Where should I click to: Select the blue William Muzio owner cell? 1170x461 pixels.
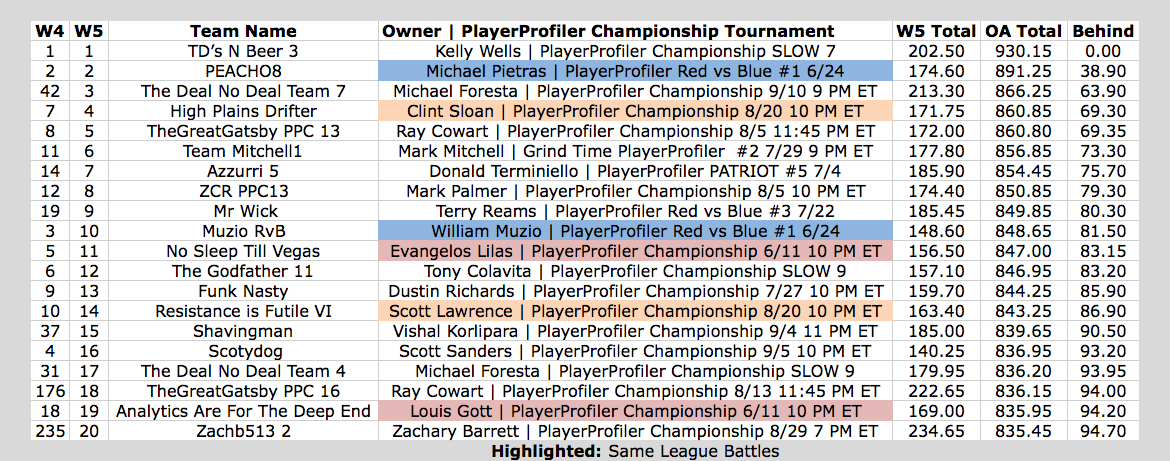(x=636, y=231)
